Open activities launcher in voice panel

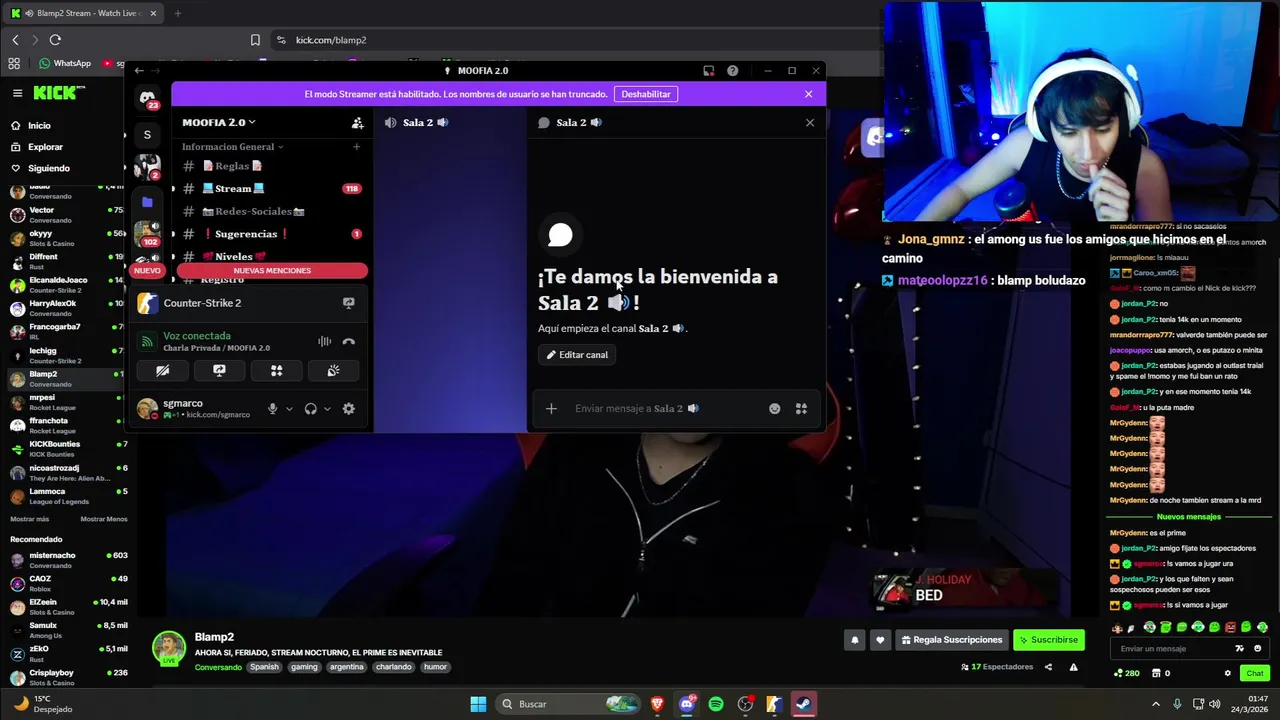click(277, 371)
